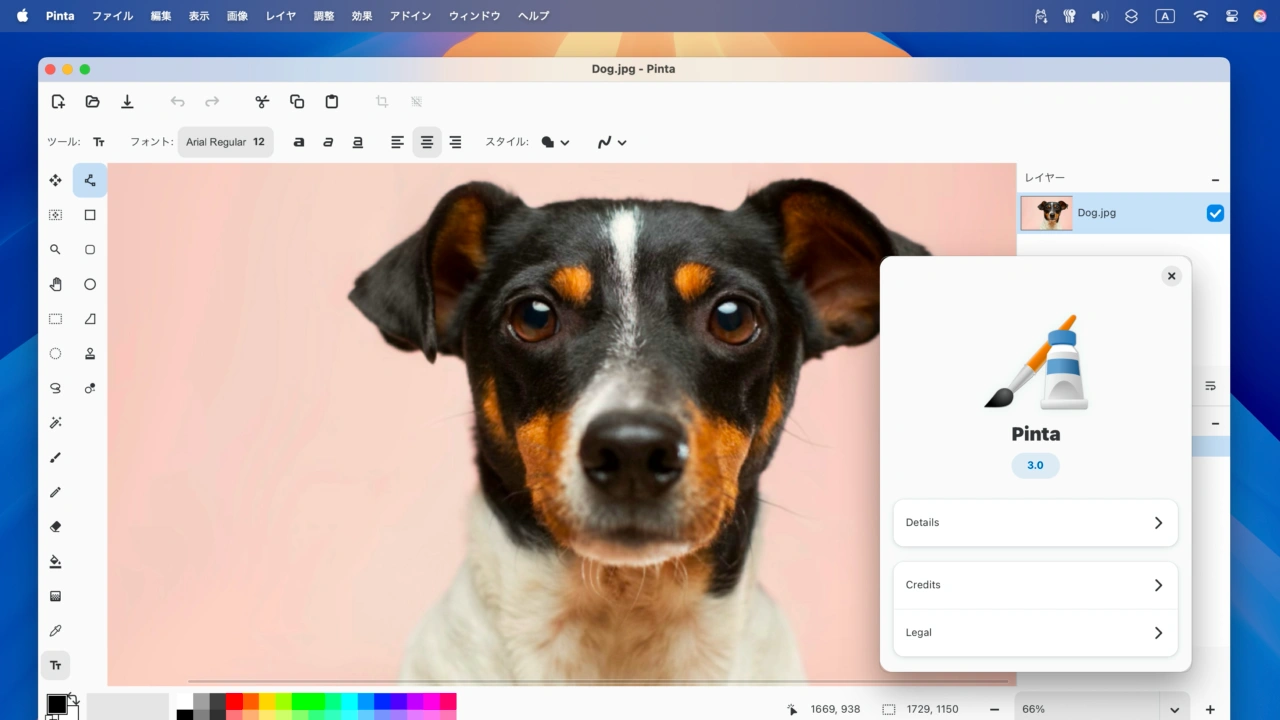The height and width of the screenshot is (720, 1280).
Task: Open the 効果 menu
Action: point(362,16)
